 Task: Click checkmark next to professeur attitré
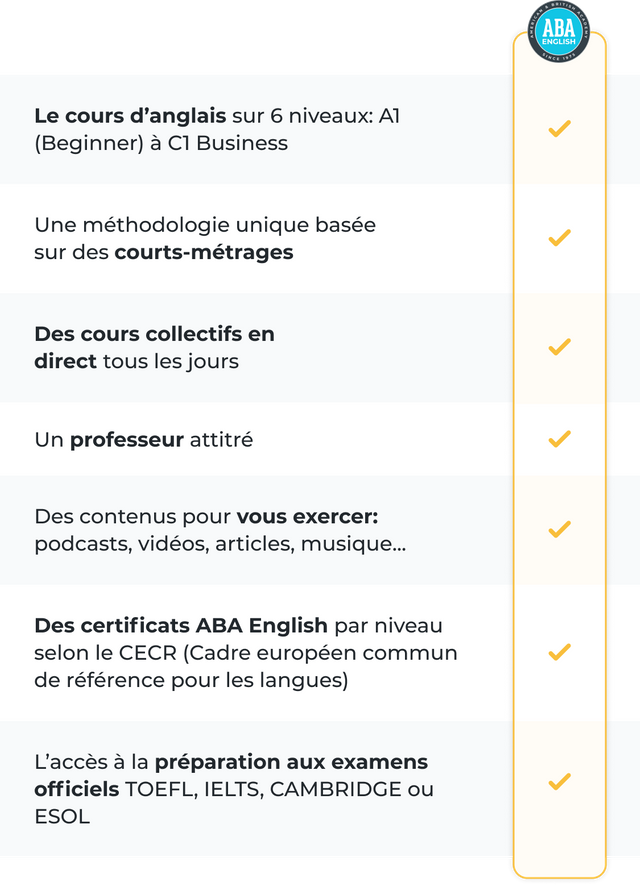coord(559,439)
